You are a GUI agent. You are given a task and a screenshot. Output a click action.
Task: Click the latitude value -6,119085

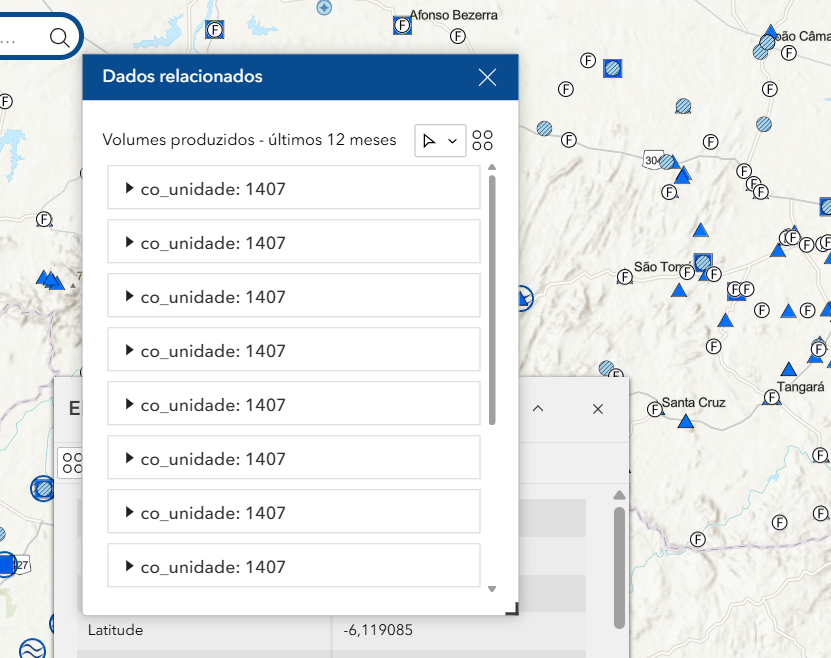pos(378,630)
